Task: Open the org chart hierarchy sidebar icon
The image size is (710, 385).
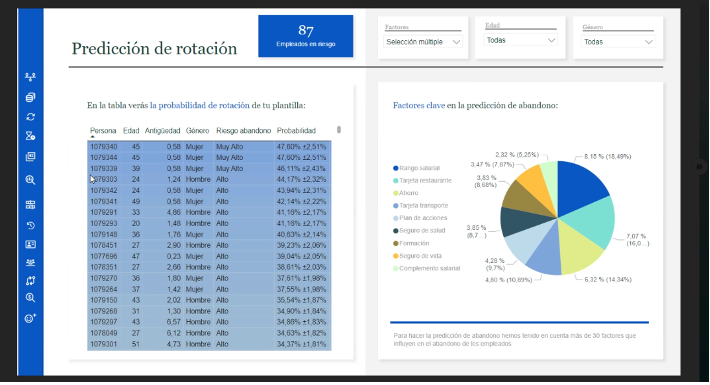Action: [30, 77]
